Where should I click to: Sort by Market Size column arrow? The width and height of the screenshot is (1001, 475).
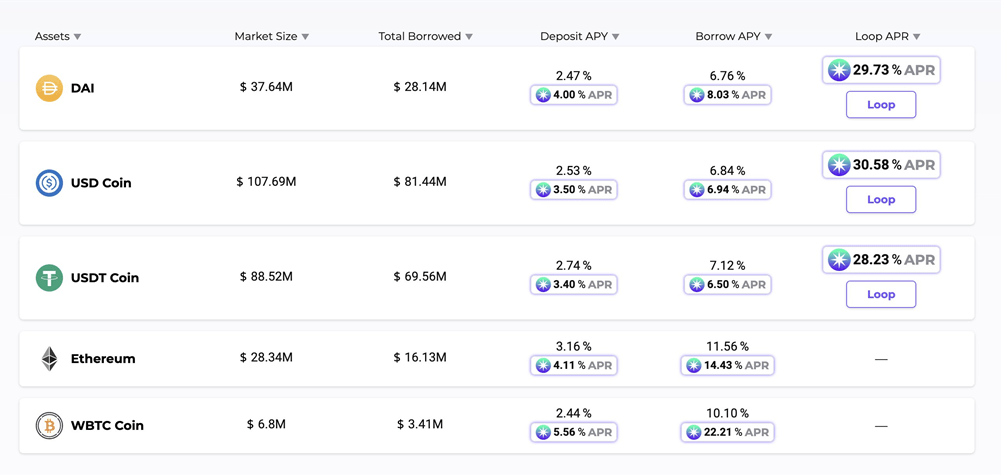pos(305,37)
